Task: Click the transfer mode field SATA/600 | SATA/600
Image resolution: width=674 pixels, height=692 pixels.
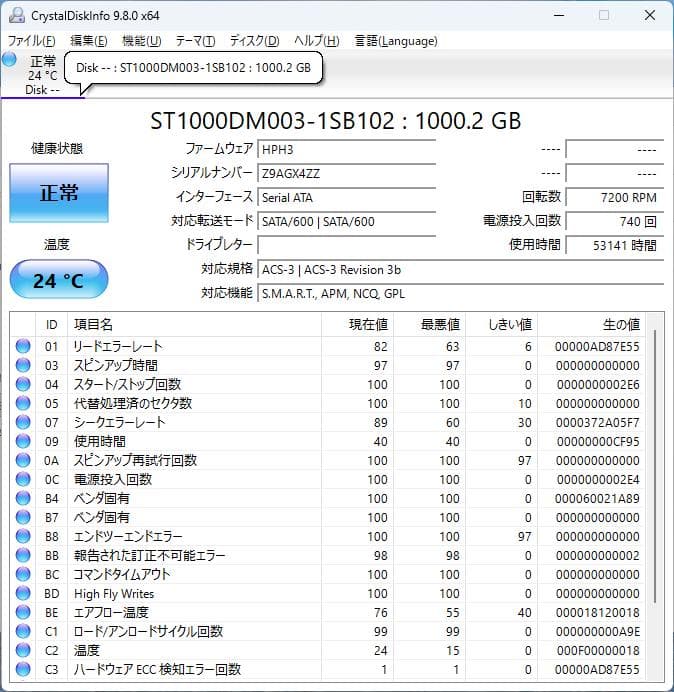Action: point(346,221)
